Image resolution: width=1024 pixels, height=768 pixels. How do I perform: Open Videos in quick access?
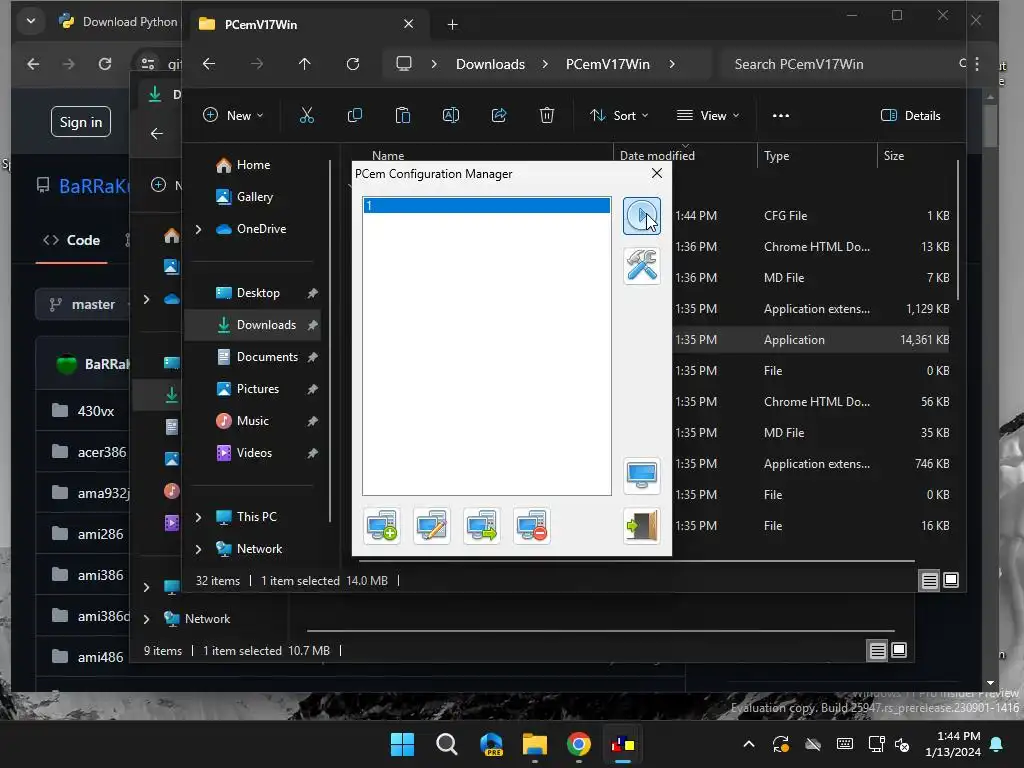(253, 453)
